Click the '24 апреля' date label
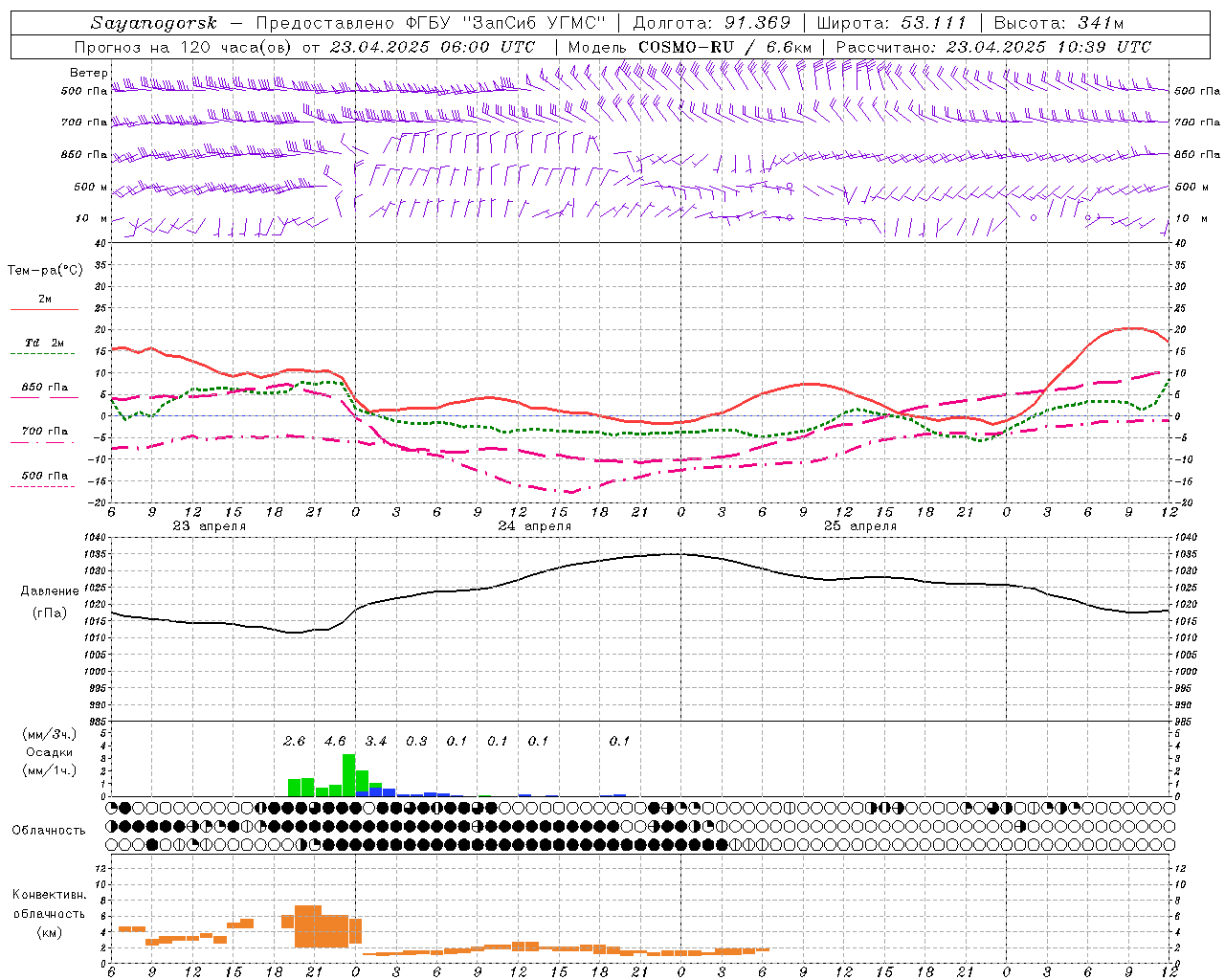Viewport: 1225px width, 980px height. pyautogui.click(x=534, y=526)
